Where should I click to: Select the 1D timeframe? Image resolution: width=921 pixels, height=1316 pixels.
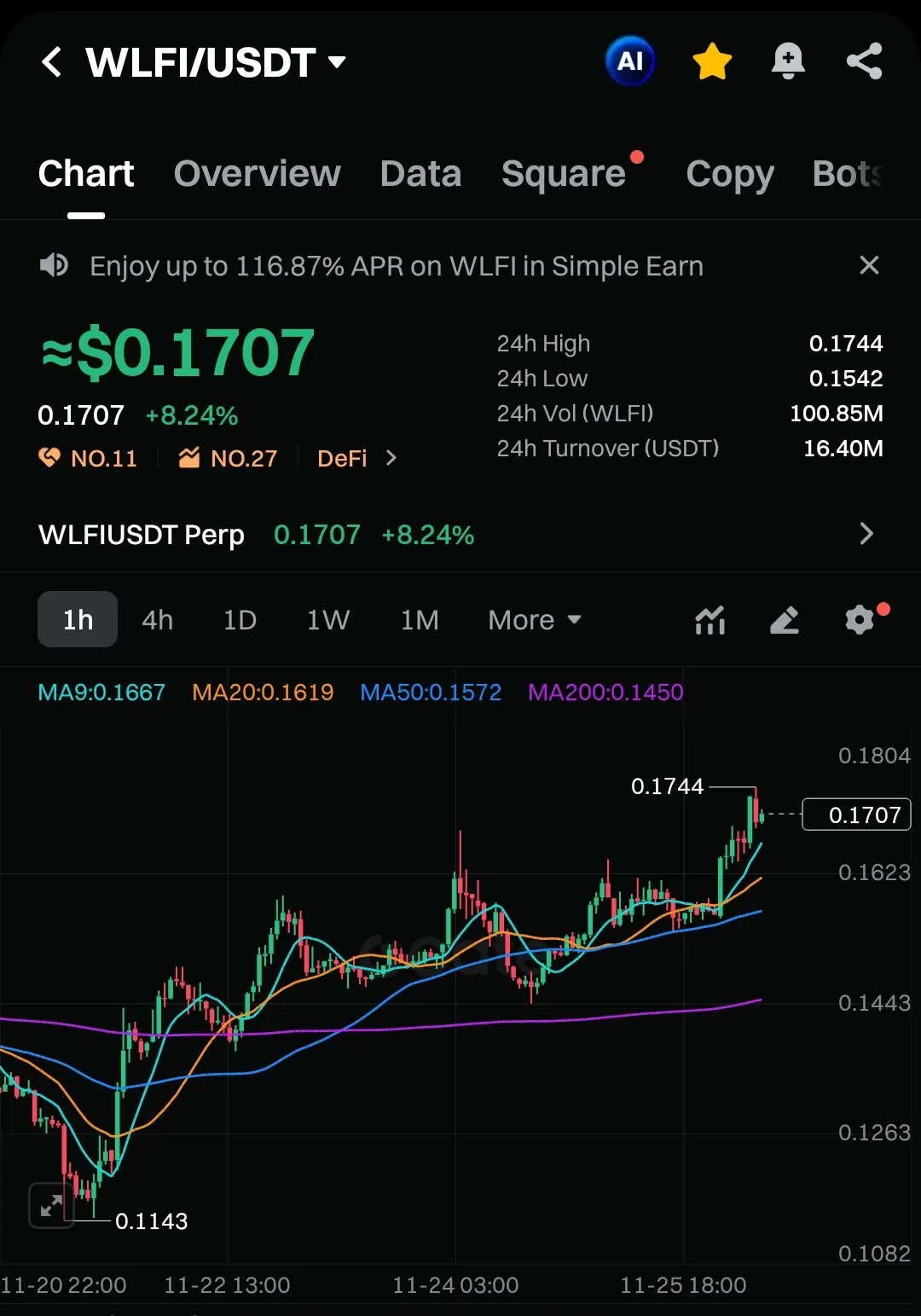click(240, 620)
